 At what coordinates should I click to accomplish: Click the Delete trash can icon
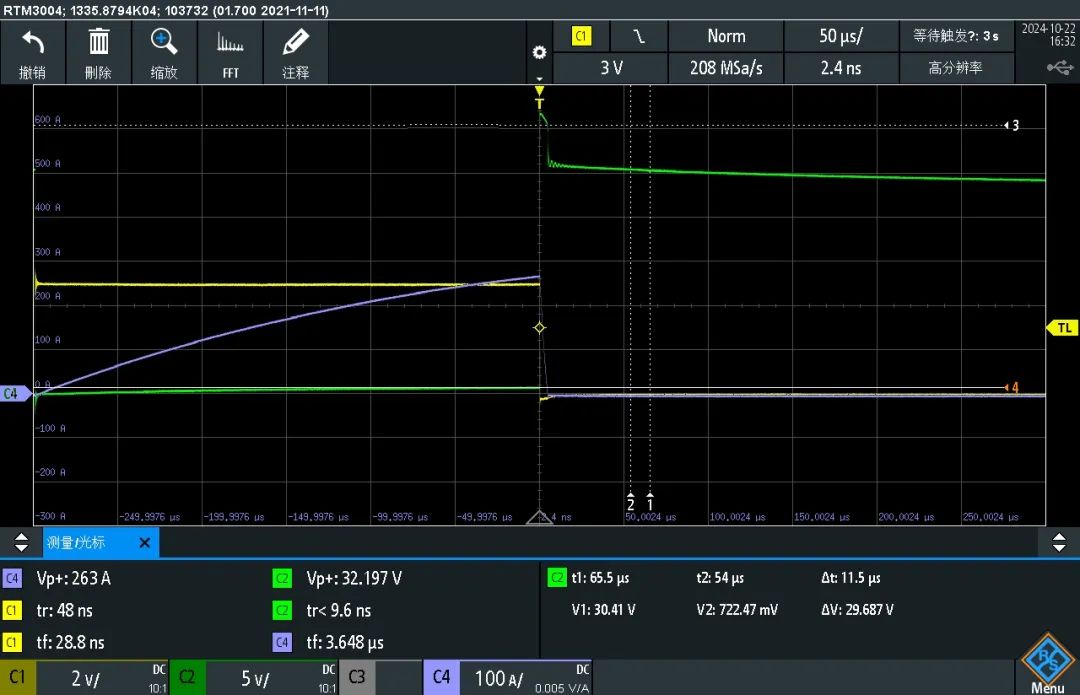click(x=98, y=41)
